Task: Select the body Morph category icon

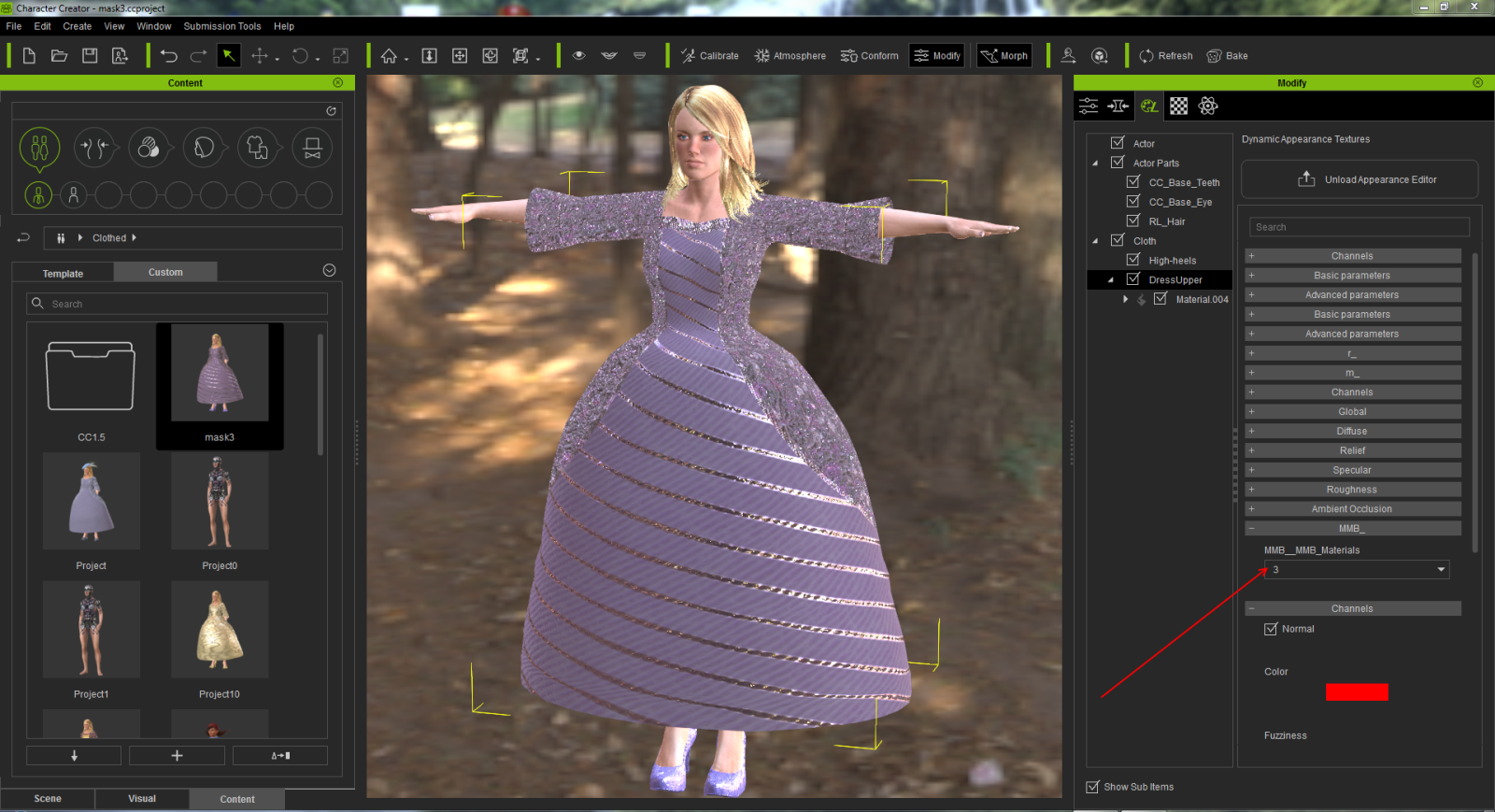Action: click(94, 148)
